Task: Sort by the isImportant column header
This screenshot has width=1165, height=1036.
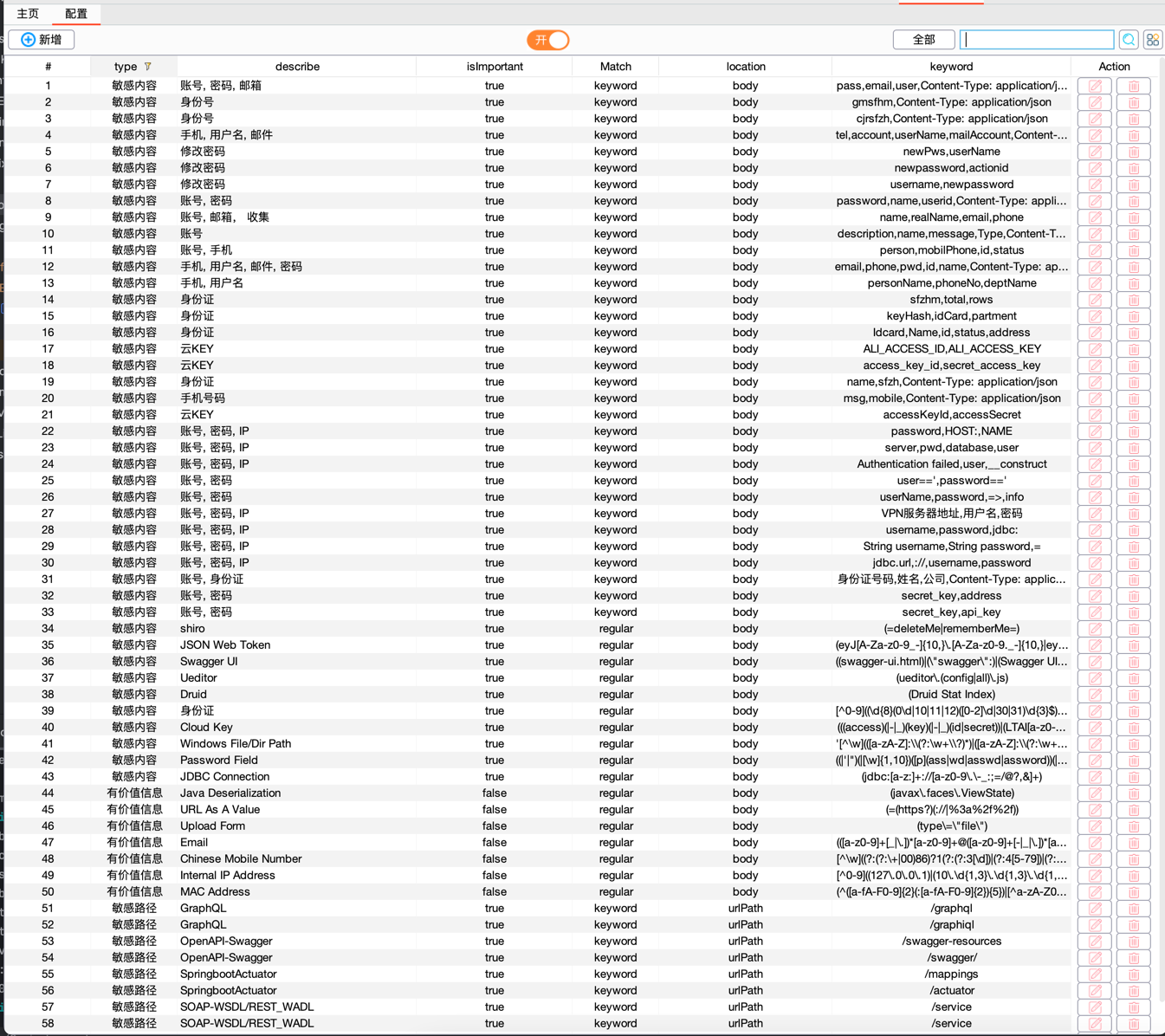Action: pyautogui.click(x=495, y=67)
